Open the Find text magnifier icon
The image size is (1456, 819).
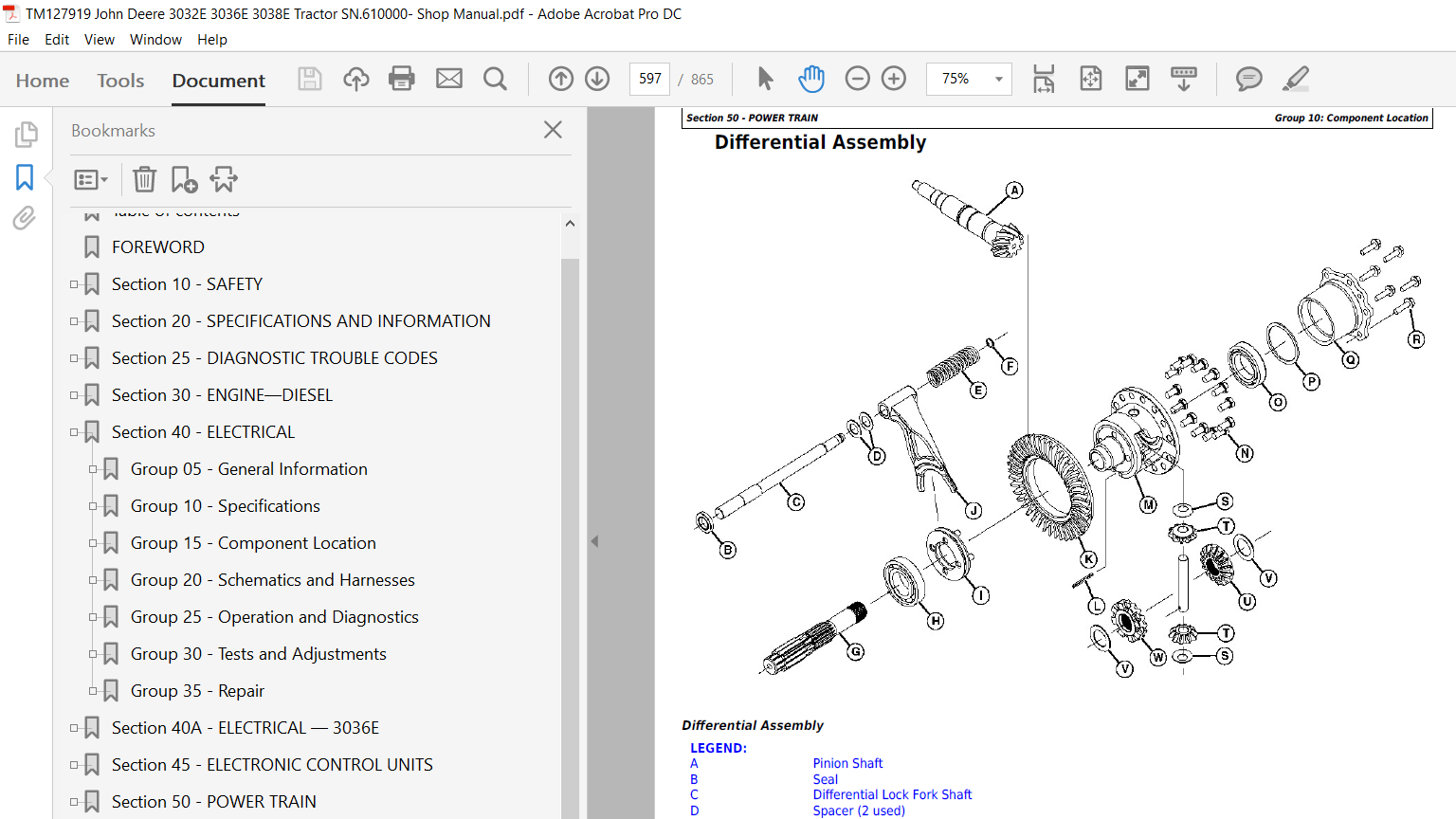pos(495,79)
